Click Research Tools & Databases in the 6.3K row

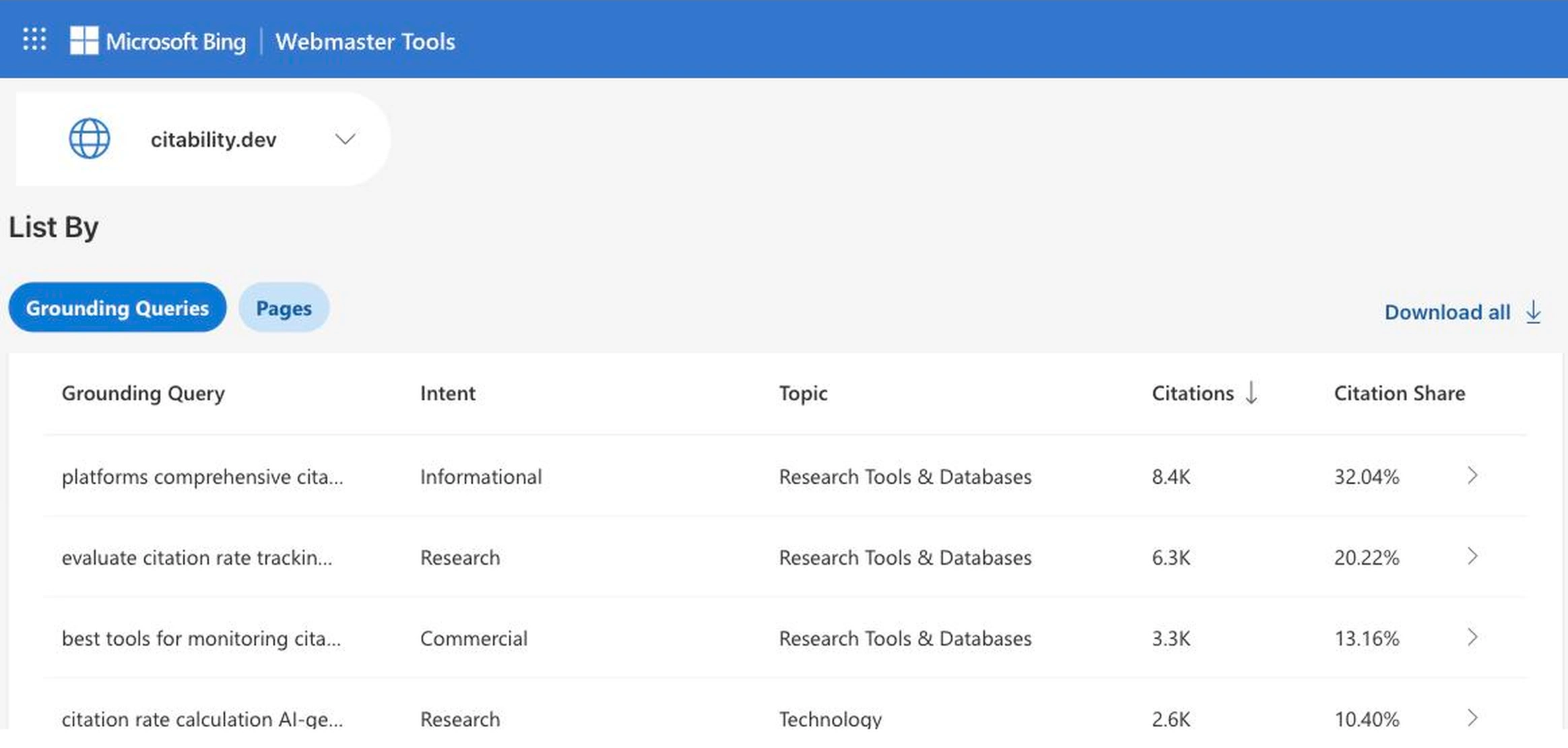pos(905,557)
